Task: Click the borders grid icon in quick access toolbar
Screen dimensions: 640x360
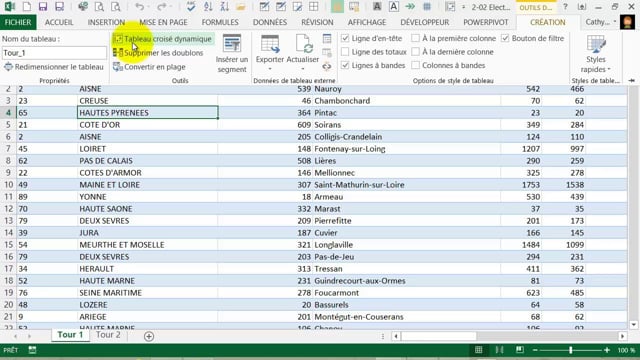Action: tap(313, 7)
